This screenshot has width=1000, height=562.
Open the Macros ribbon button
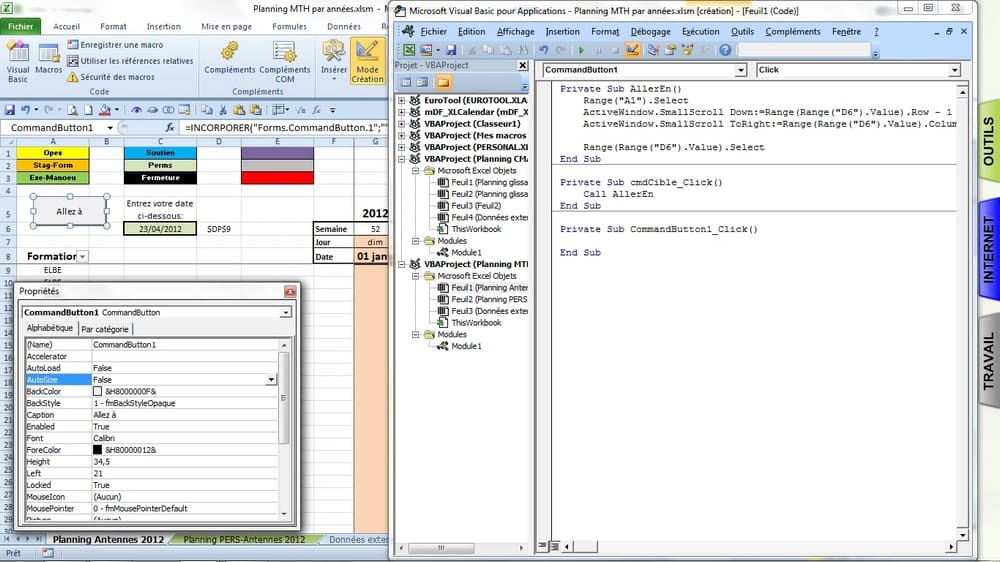point(48,60)
